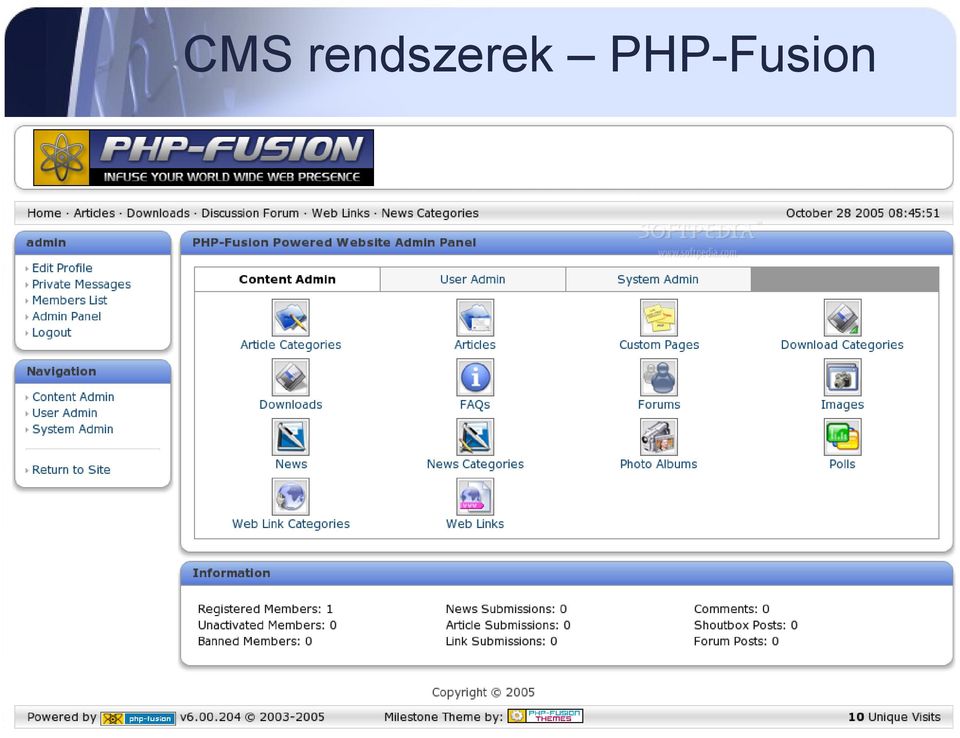Visit Discussion Forum in the top navigation
The image size is (960, 738).
250,213
